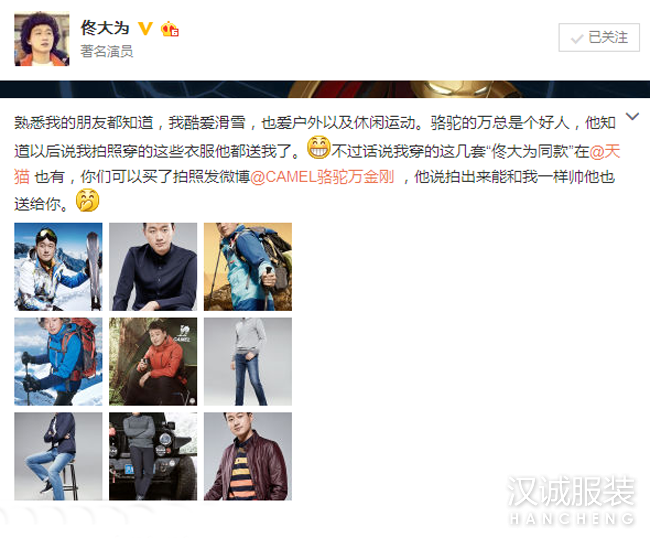
Task: Click the crown membership level icon
Action: (x=170, y=29)
